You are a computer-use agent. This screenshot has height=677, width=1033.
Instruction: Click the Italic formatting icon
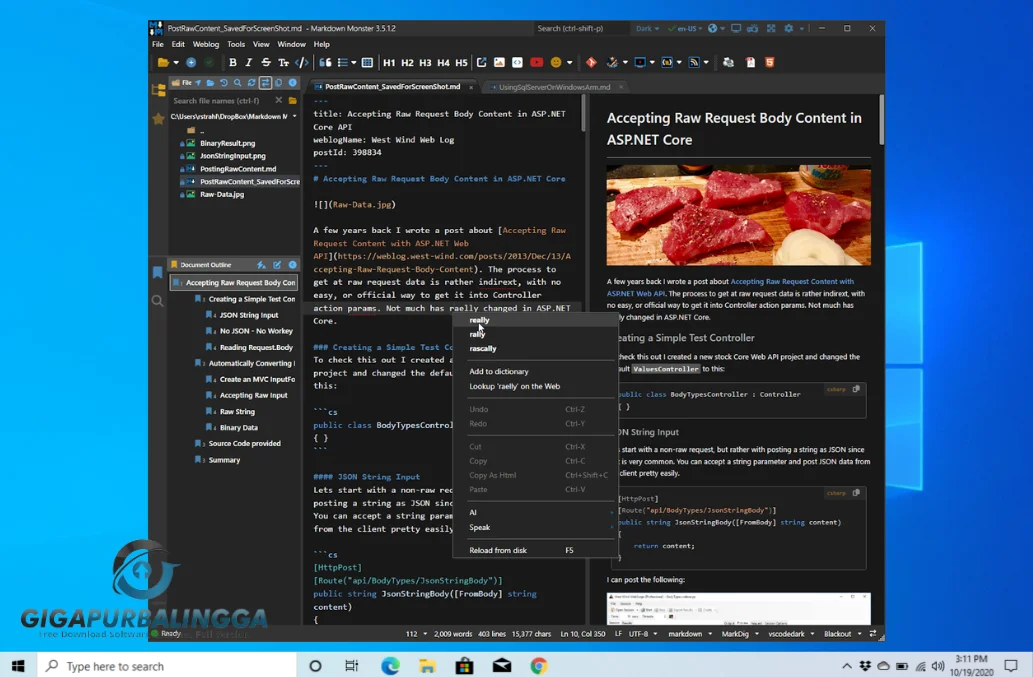click(248, 63)
